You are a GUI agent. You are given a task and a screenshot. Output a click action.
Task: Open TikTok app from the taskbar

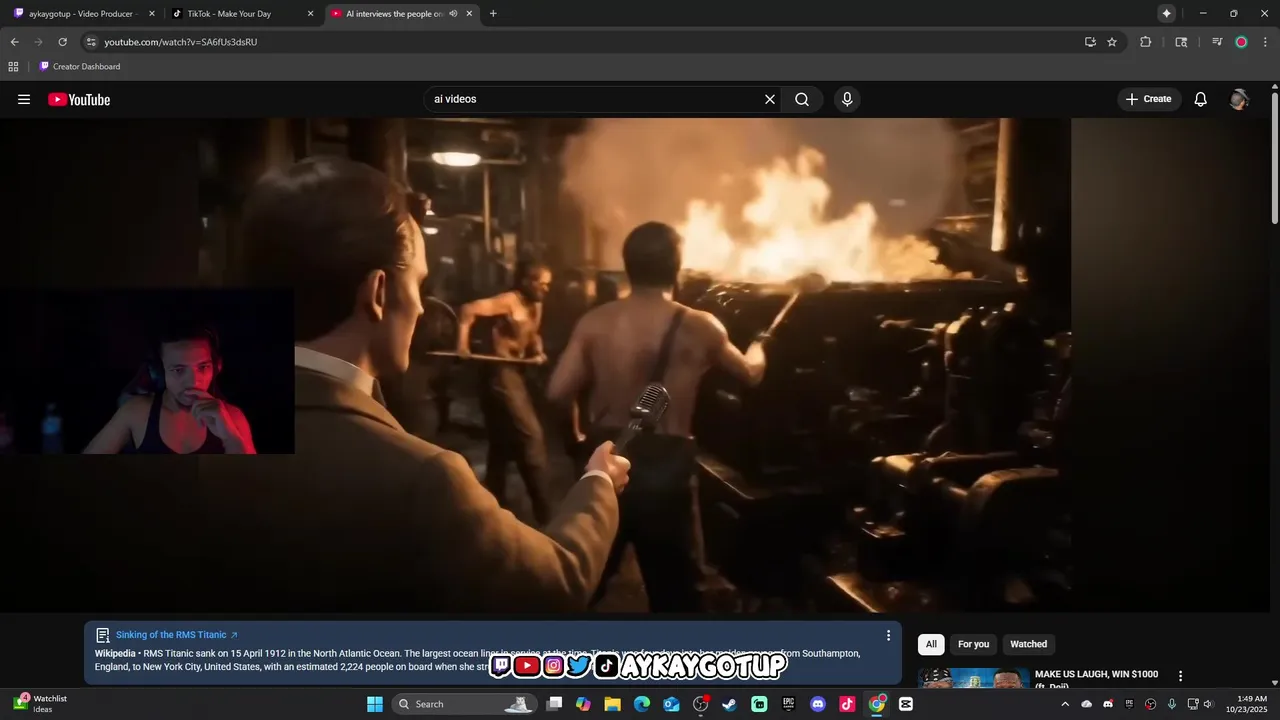[847, 704]
